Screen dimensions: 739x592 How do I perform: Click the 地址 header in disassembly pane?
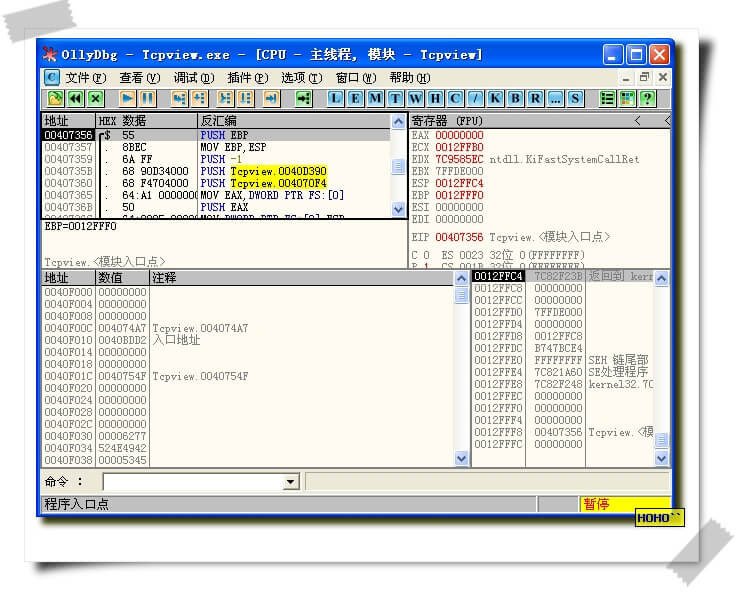tap(69, 121)
